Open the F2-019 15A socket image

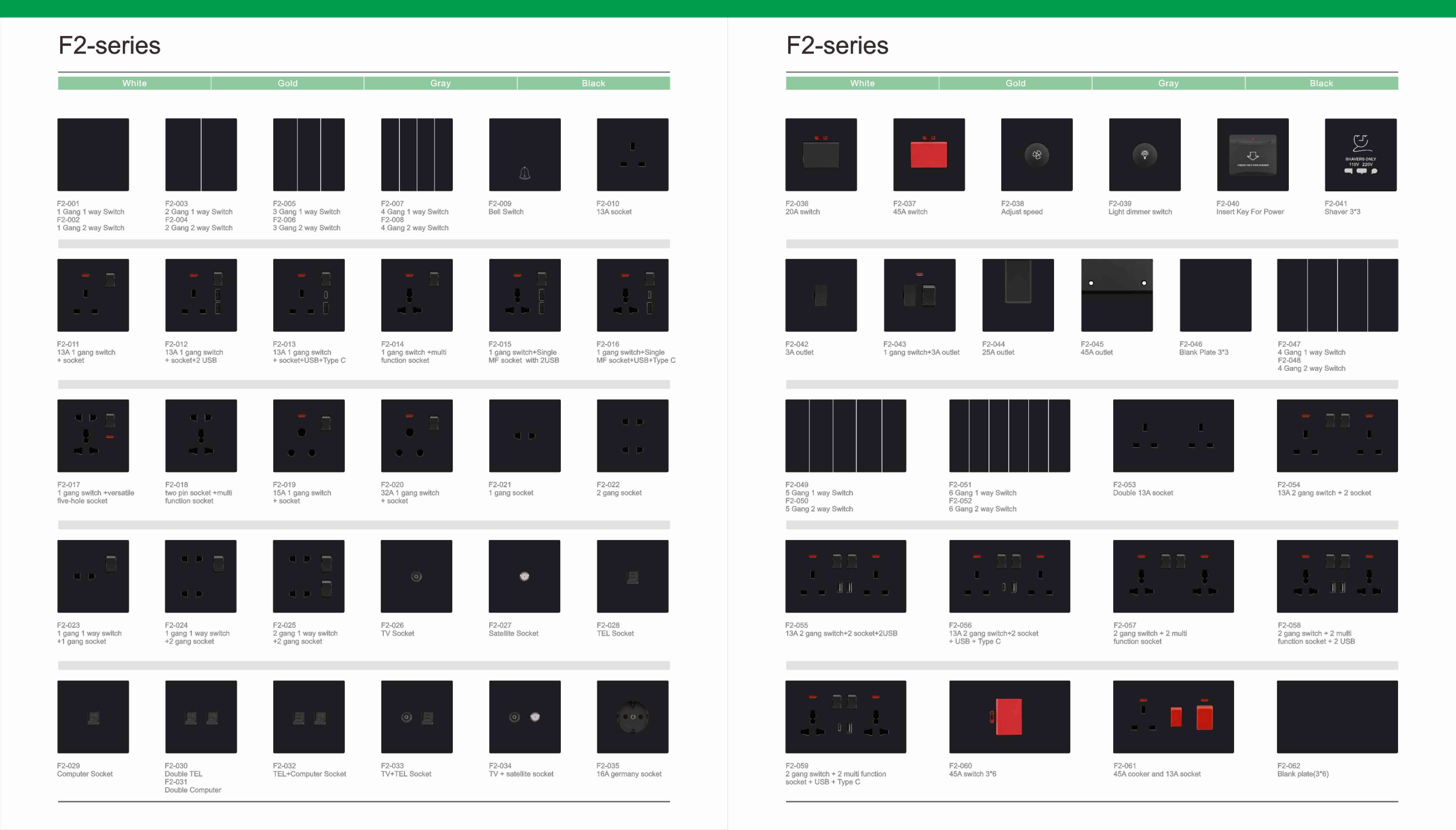309,435
